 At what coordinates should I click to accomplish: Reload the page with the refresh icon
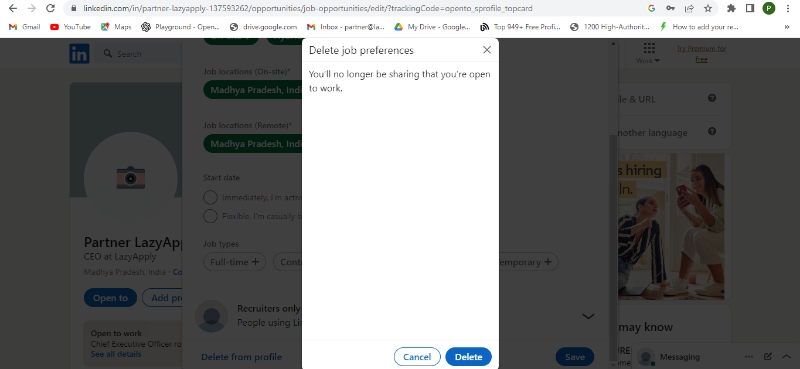(x=50, y=8)
